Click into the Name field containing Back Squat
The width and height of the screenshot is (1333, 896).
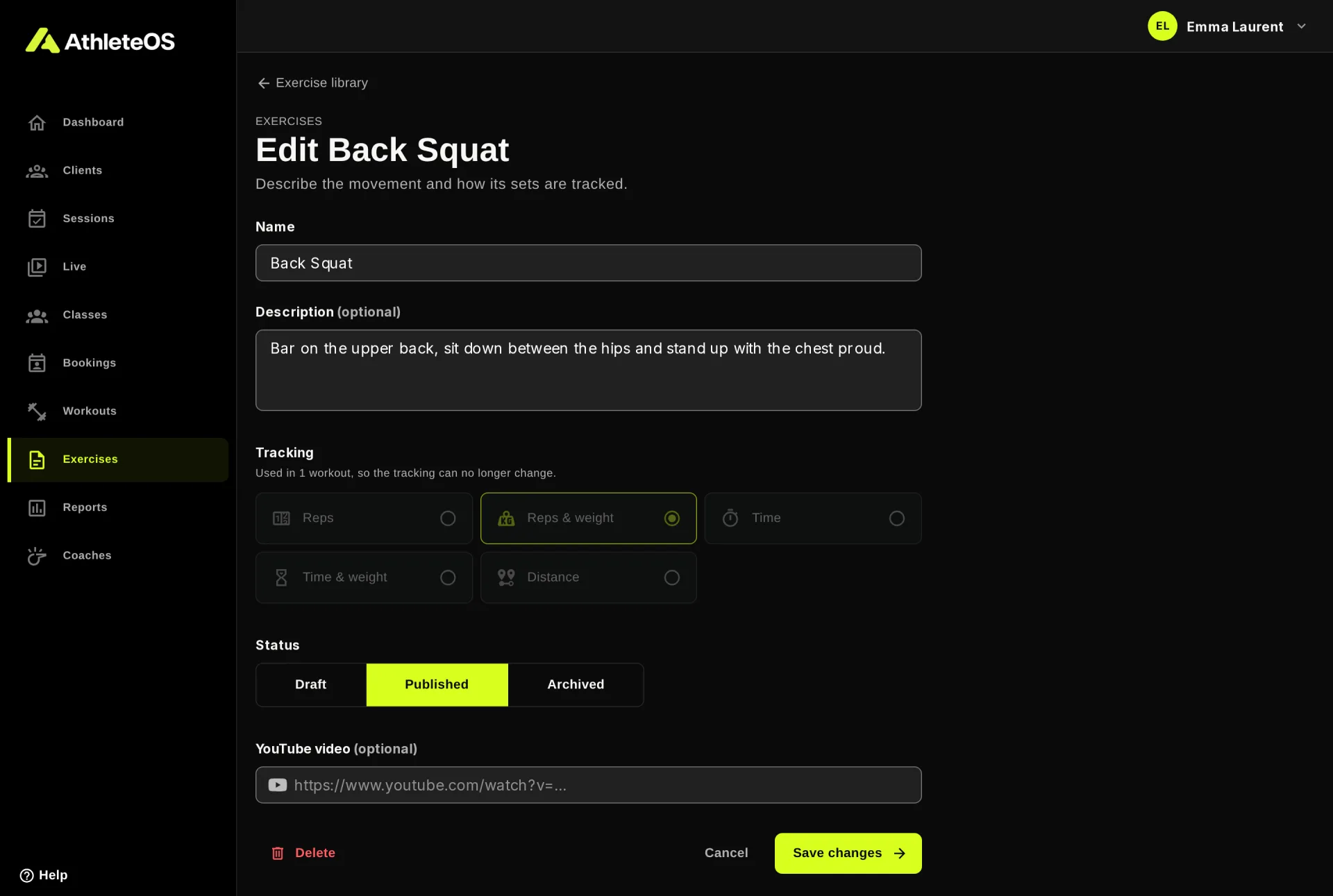588,263
